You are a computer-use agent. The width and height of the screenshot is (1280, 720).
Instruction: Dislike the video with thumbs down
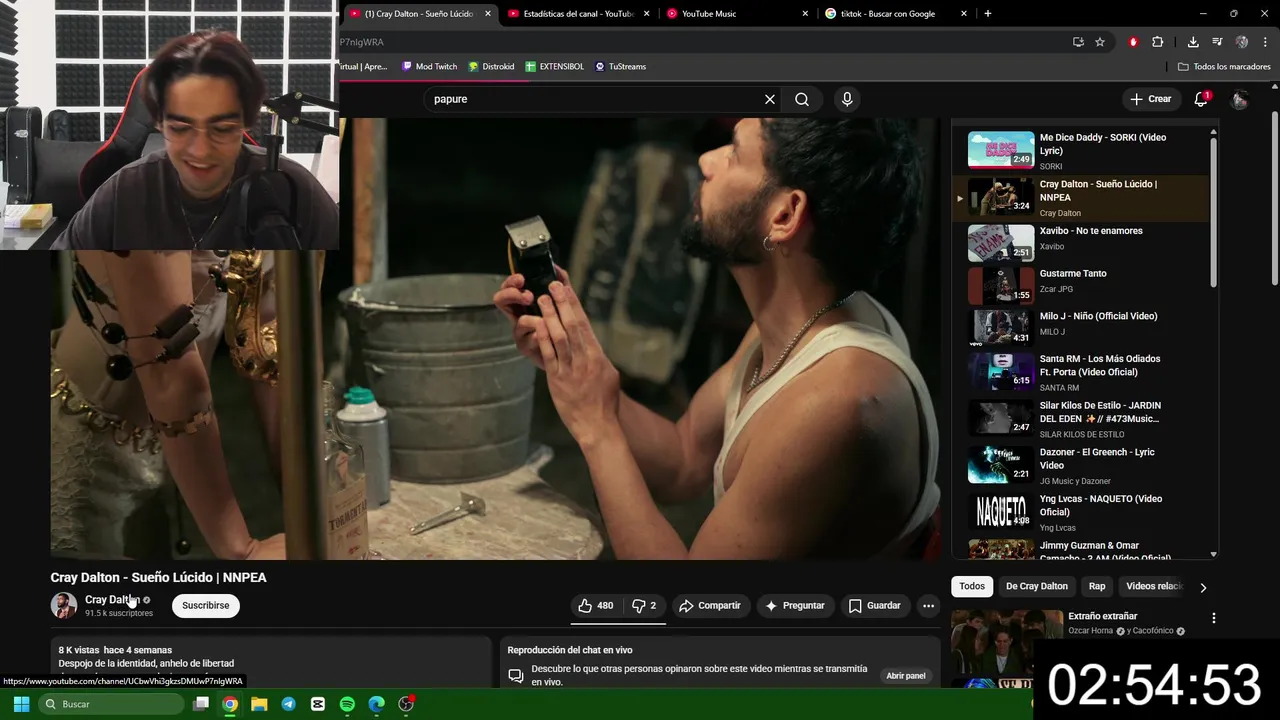[644, 605]
